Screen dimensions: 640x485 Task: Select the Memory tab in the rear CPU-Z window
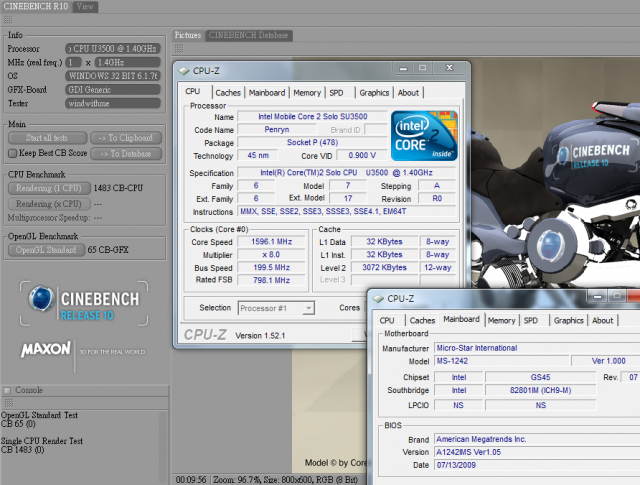pos(307,93)
